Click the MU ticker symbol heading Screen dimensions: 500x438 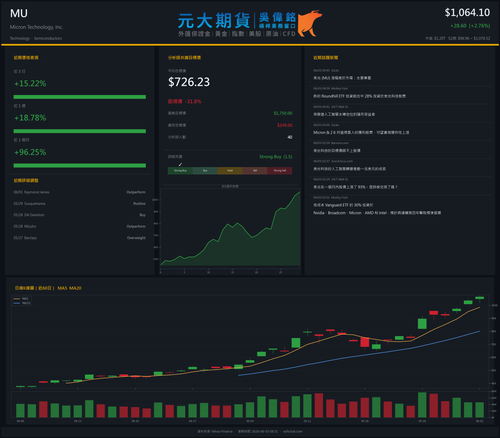click(19, 14)
